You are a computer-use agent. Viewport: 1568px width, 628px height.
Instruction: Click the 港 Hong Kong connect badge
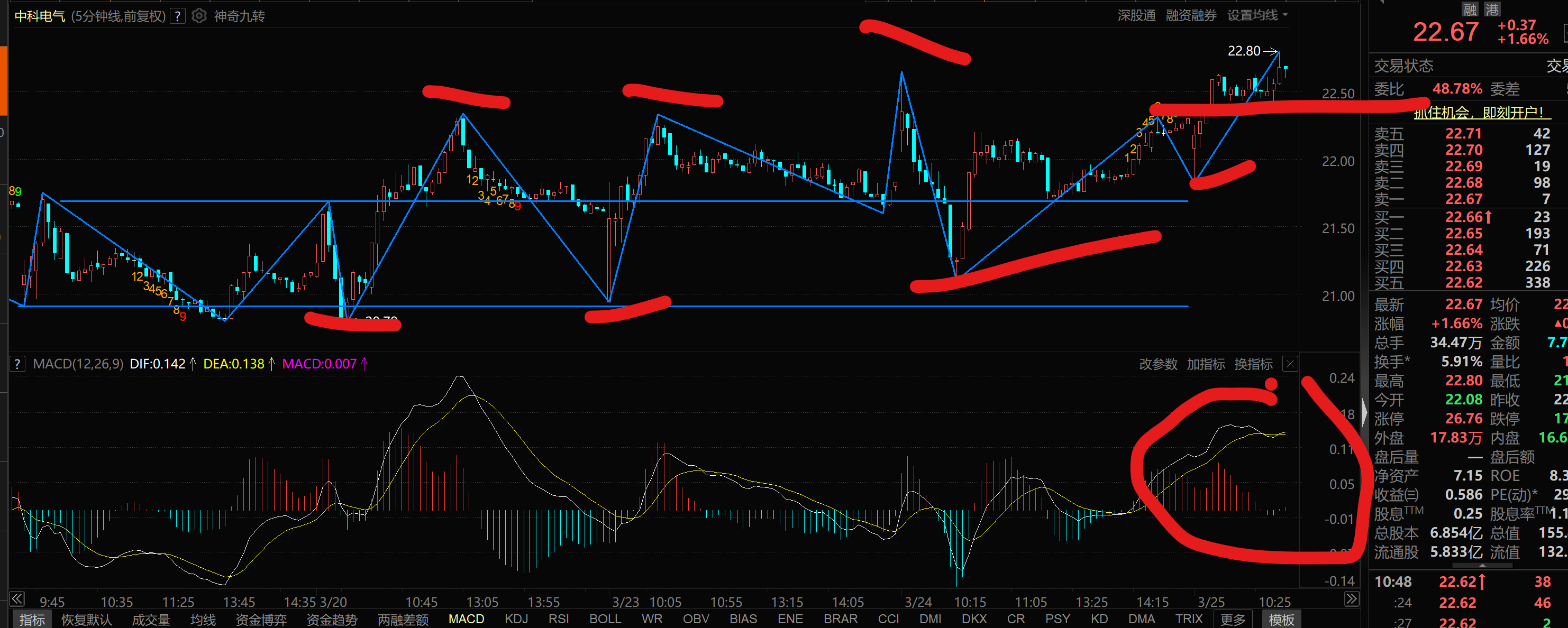[x=1491, y=9]
